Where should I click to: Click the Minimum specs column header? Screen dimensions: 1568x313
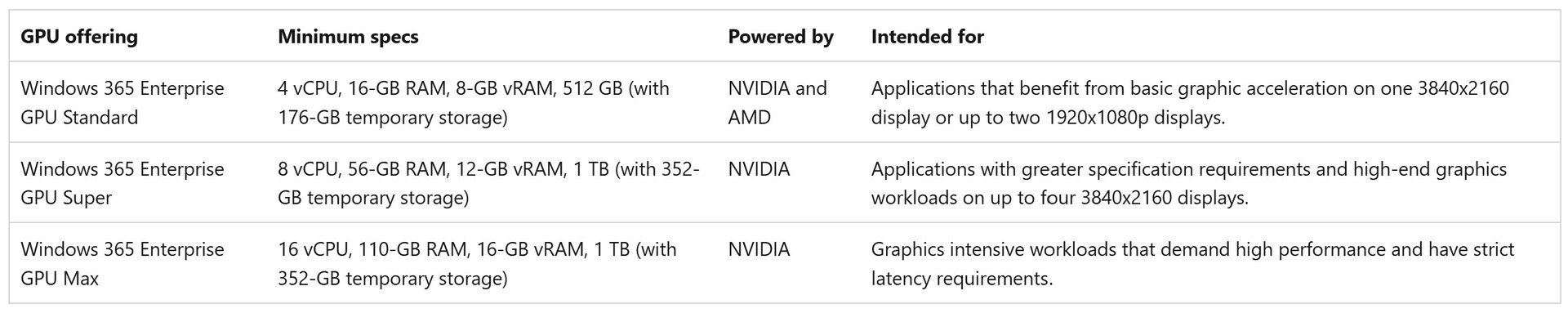348,37
